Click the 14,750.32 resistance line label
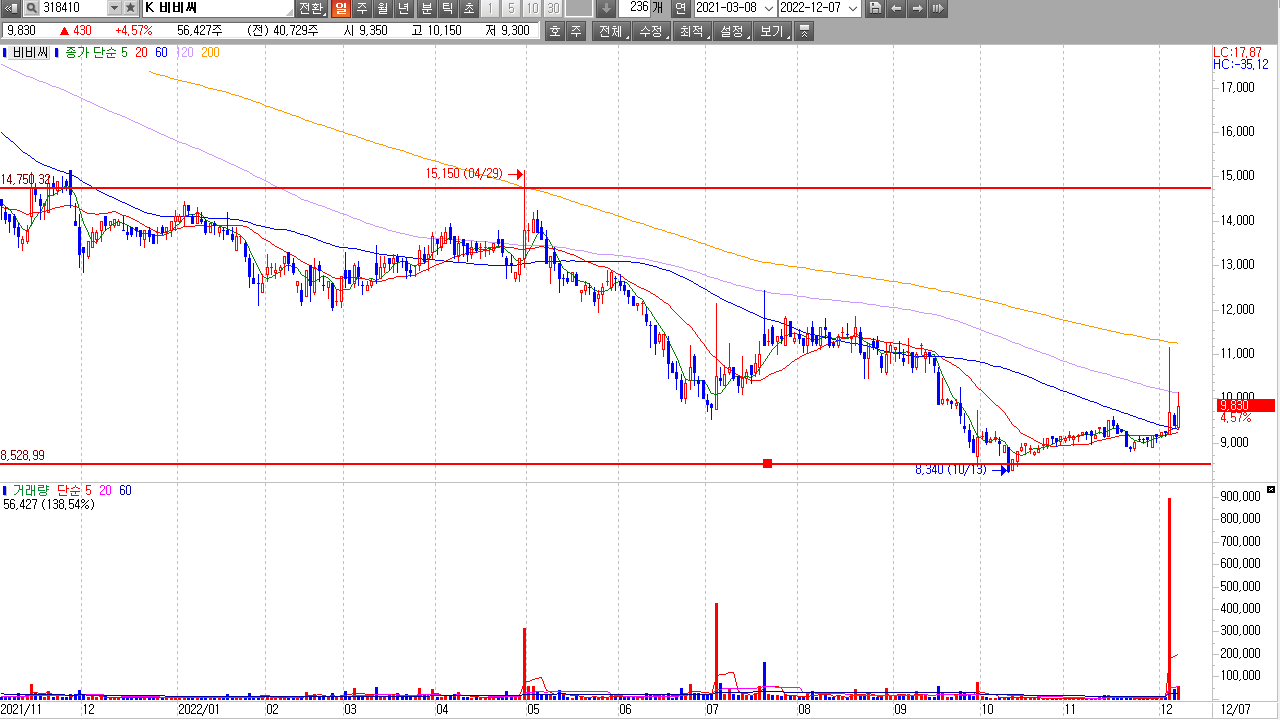Viewport: 1280px width, 720px height. (26, 179)
